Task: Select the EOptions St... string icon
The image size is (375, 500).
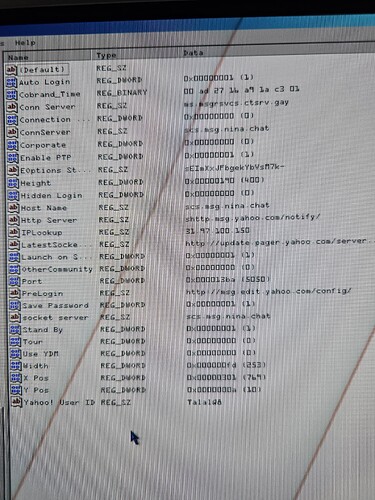Action: [x=13, y=170]
